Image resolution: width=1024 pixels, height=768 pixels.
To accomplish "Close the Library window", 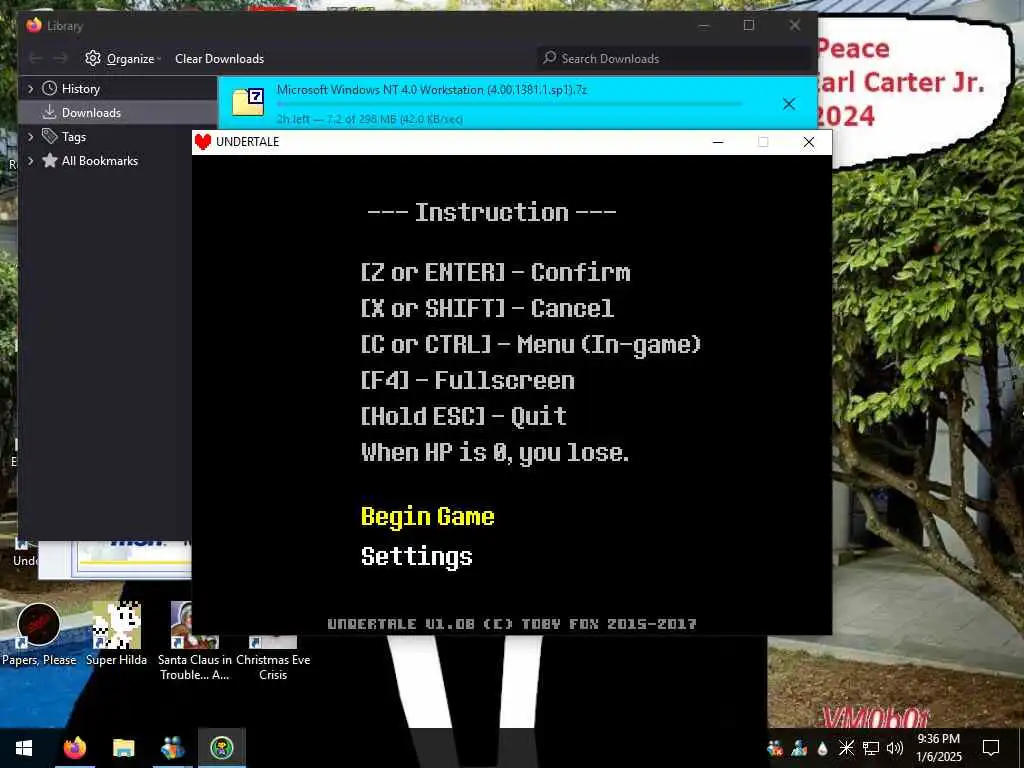I will click(795, 25).
